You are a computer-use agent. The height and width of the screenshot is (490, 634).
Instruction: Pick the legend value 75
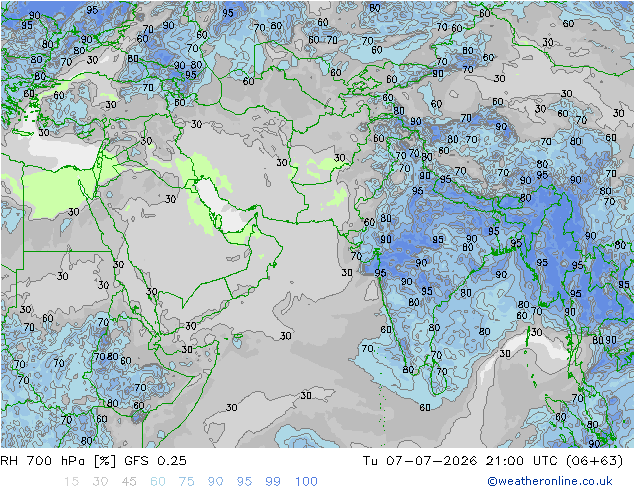(186, 481)
